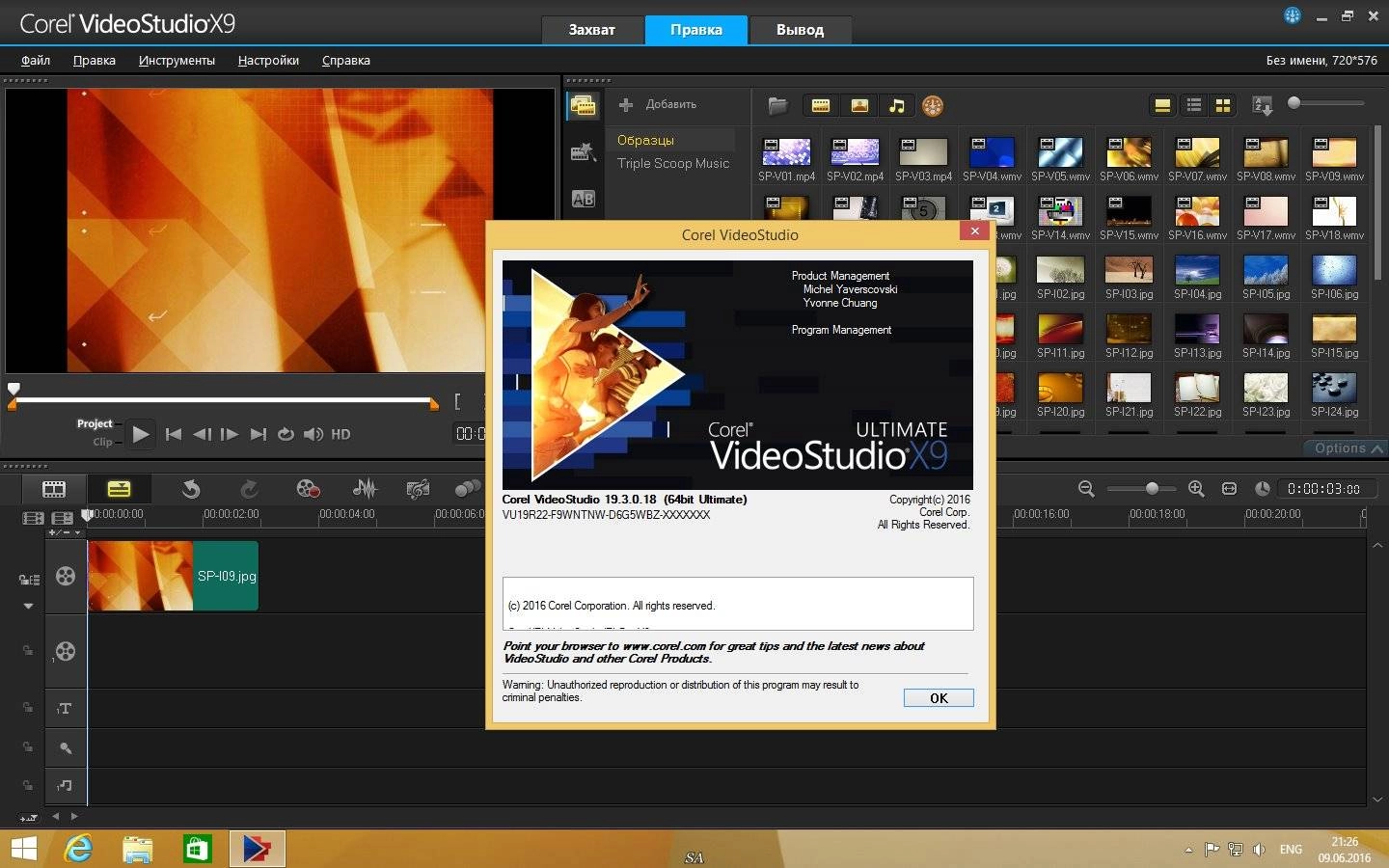Select Project playback mode
This screenshot has width=1389, height=868.
pyautogui.click(x=95, y=423)
